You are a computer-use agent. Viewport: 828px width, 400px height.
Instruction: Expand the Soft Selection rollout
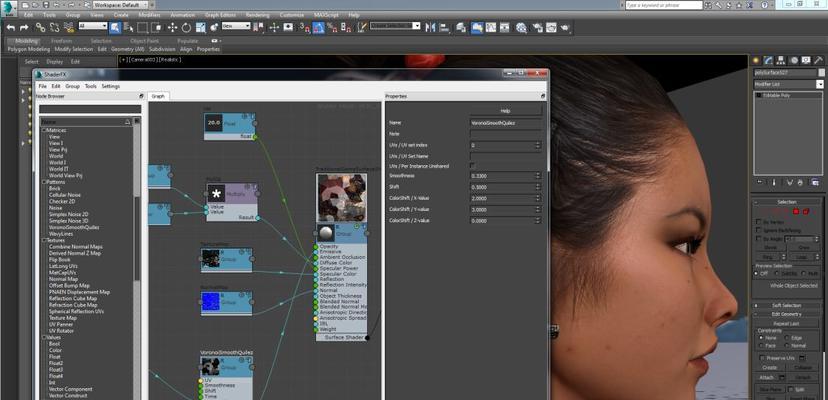[x=786, y=305]
